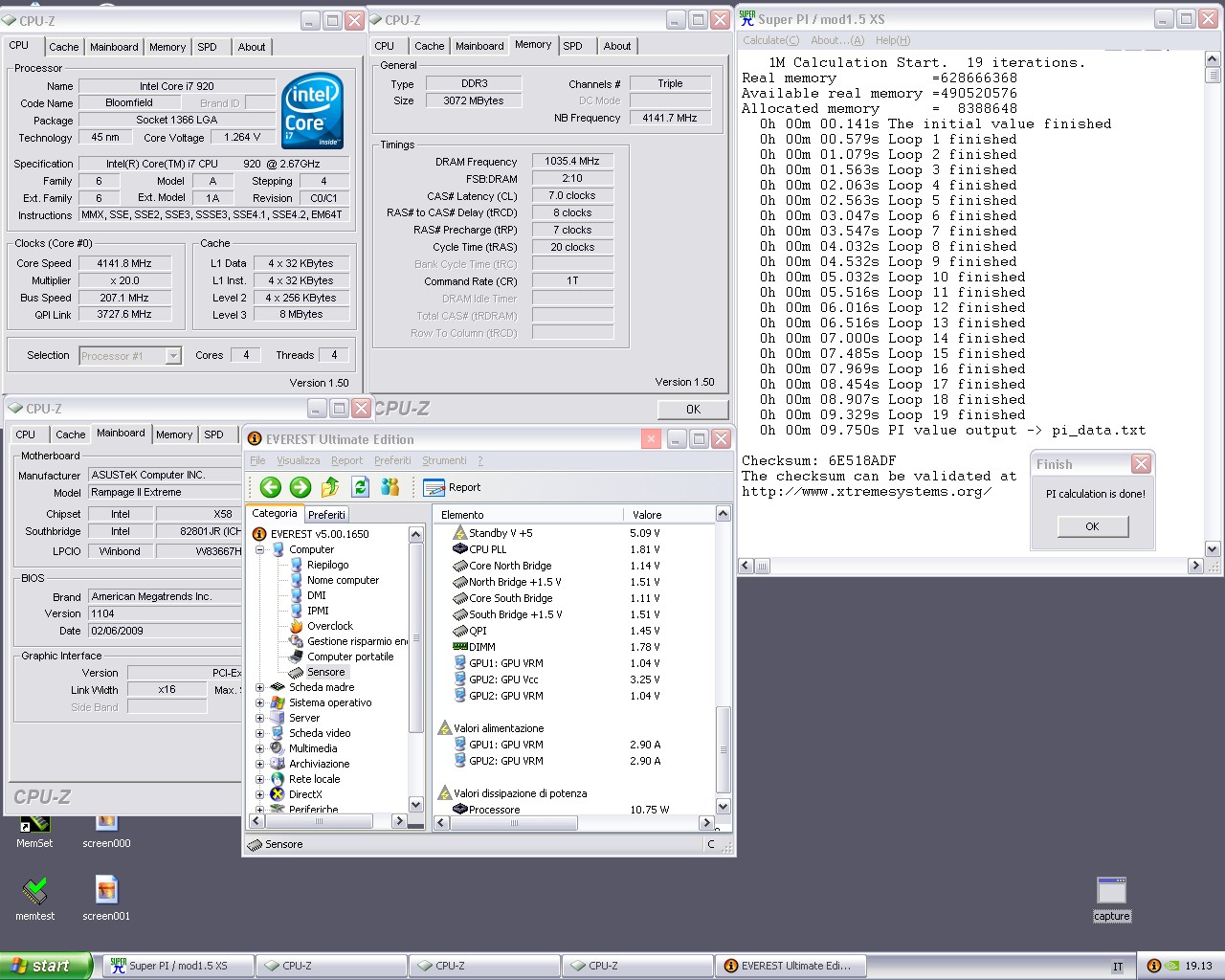Select the QPI voltage row
1225x980 pixels.
(573, 631)
